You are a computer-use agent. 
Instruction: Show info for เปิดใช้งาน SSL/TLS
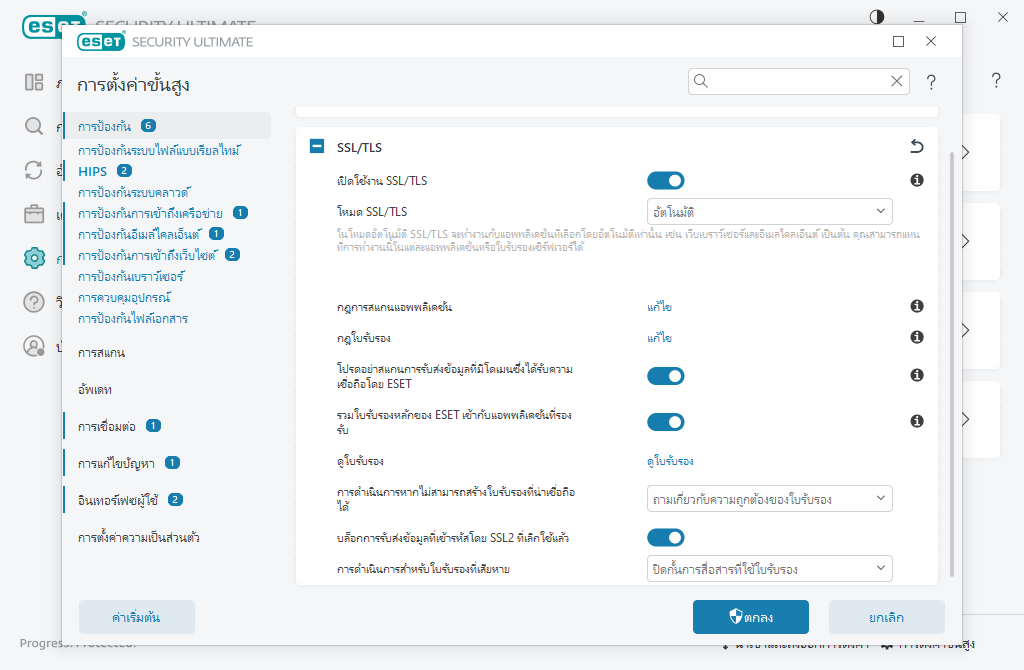pyautogui.click(x=917, y=180)
